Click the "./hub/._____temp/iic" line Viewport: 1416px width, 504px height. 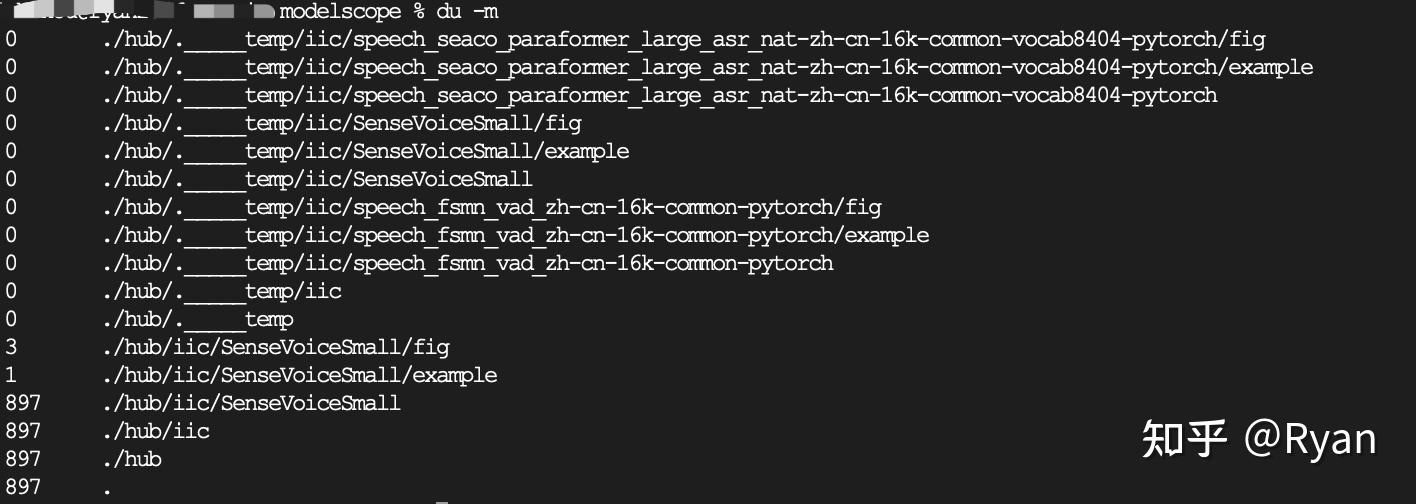(221, 292)
